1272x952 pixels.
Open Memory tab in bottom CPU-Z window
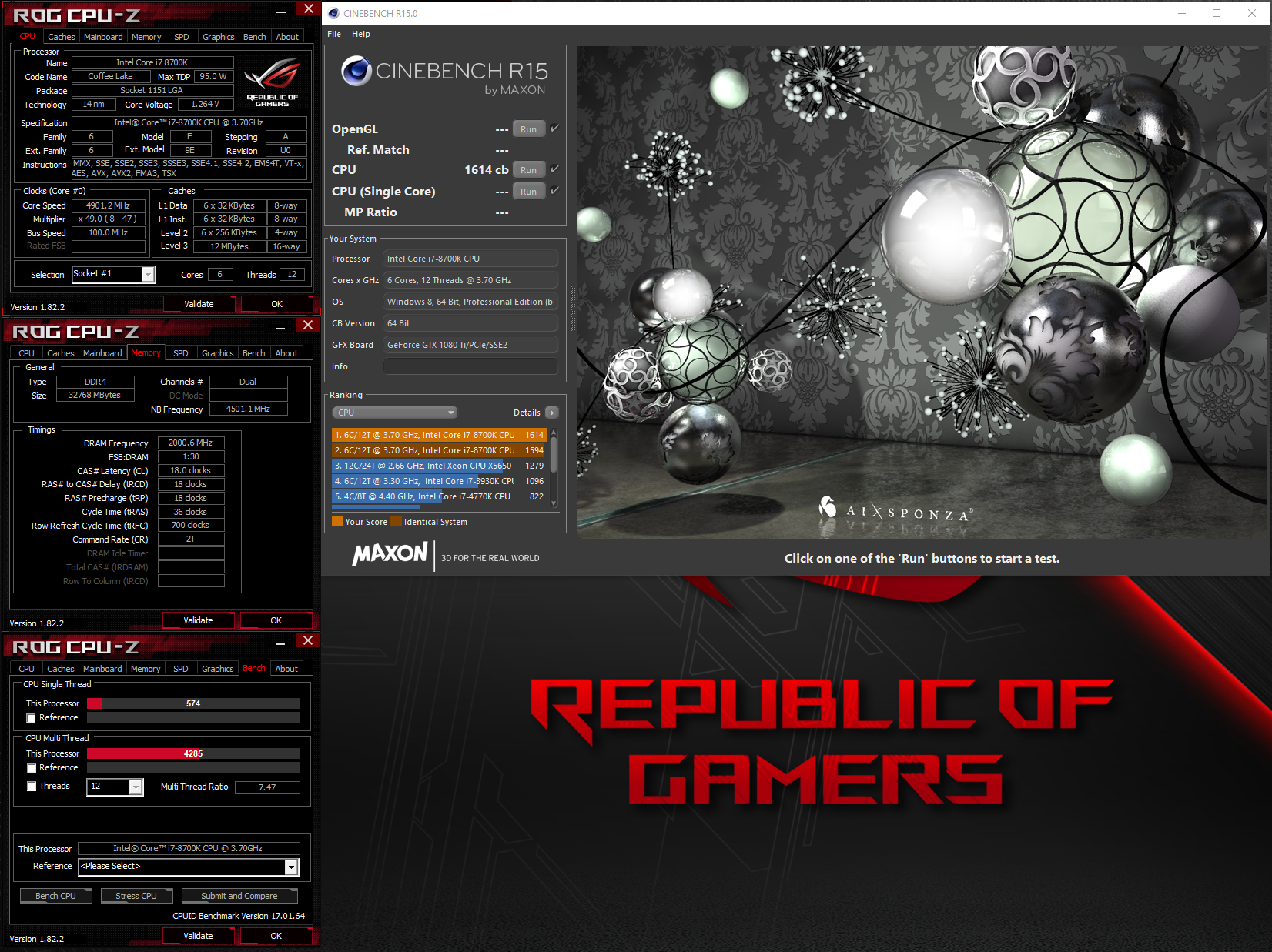coord(146,669)
